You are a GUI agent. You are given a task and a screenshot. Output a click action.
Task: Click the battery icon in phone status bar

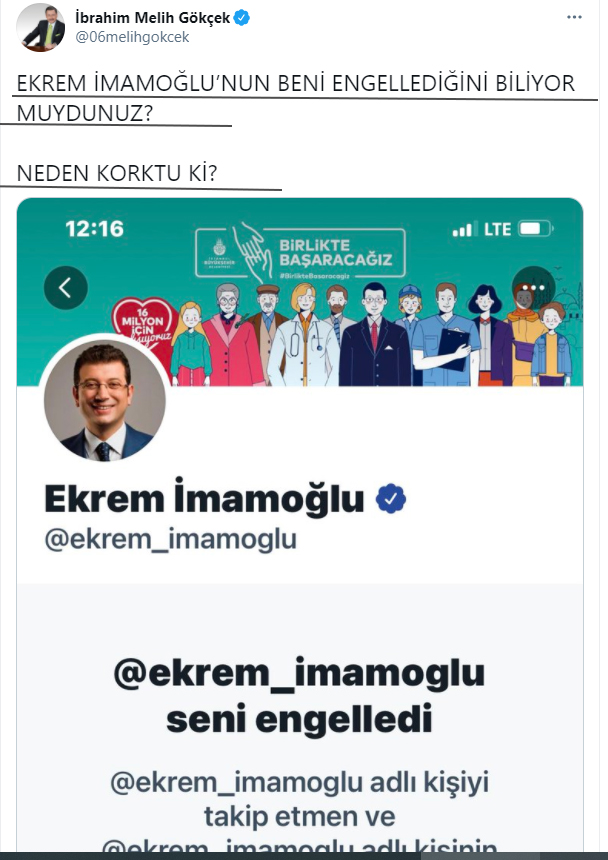click(536, 229)
